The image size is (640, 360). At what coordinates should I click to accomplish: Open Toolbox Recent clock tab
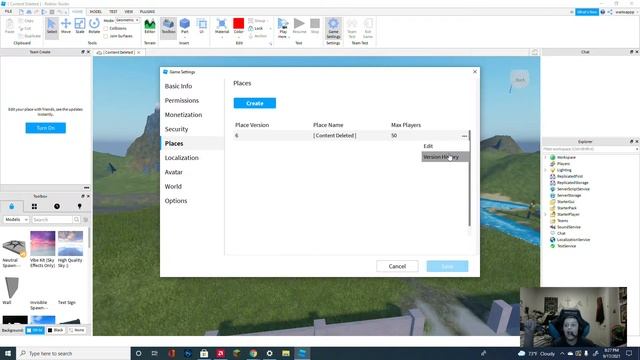pyautogui.click(x=57, y=206)
